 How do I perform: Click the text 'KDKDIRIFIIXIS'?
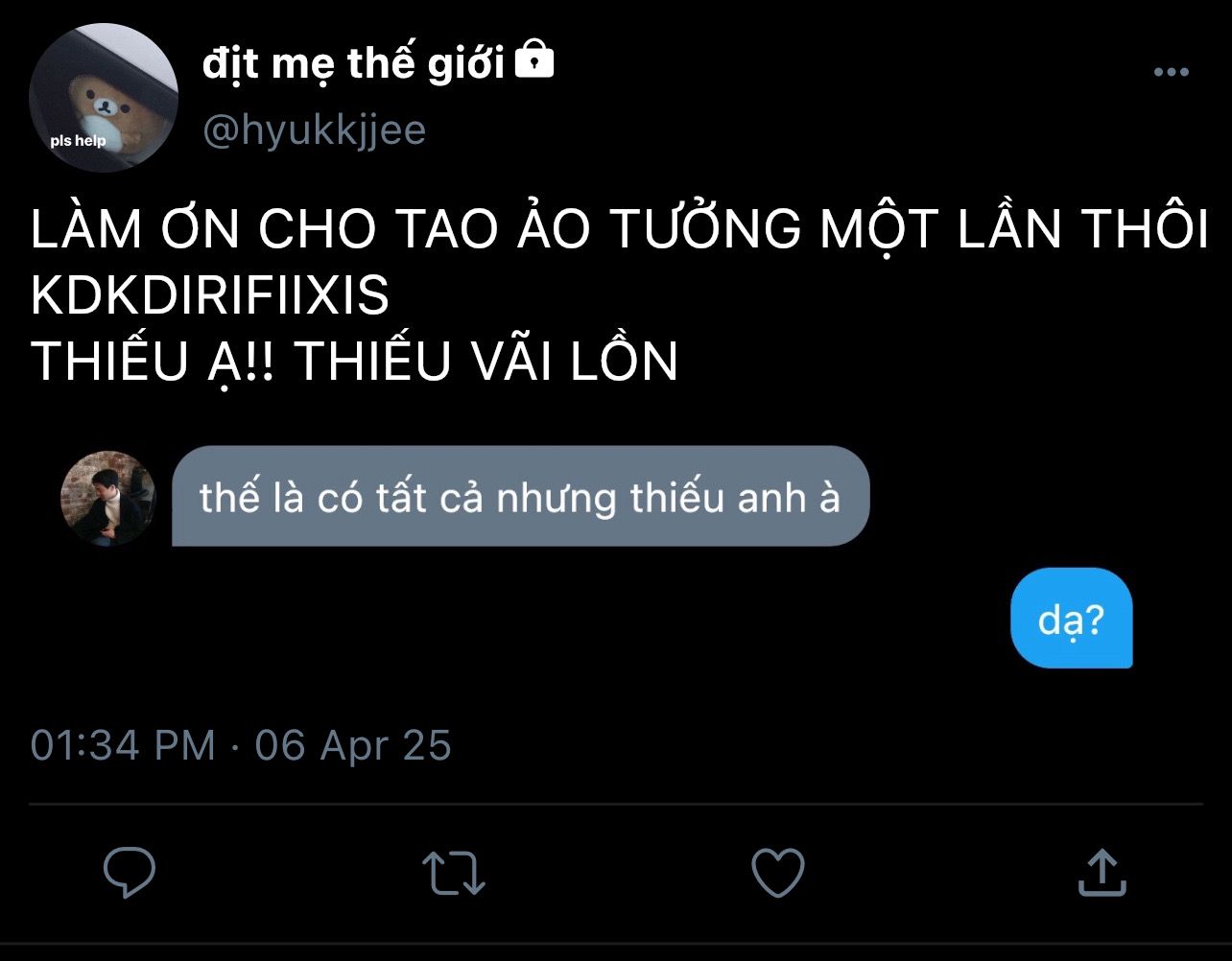(x=210, y=297)
